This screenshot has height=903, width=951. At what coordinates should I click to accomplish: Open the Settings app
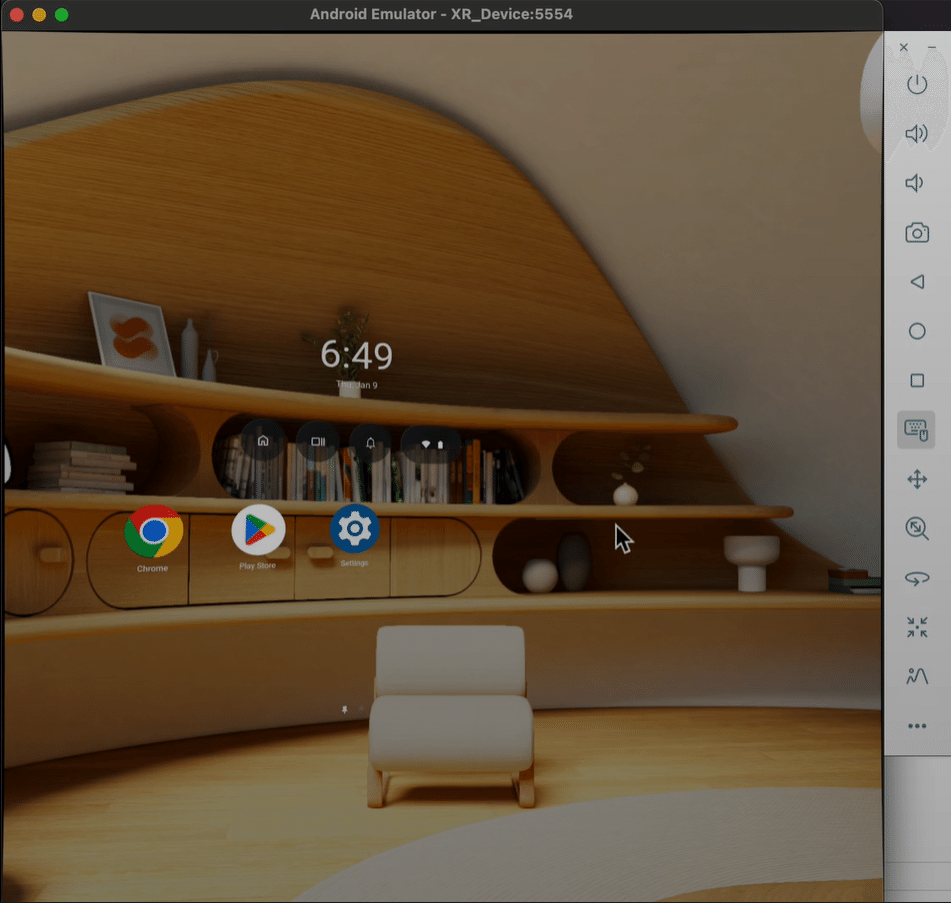pos(355,528)
